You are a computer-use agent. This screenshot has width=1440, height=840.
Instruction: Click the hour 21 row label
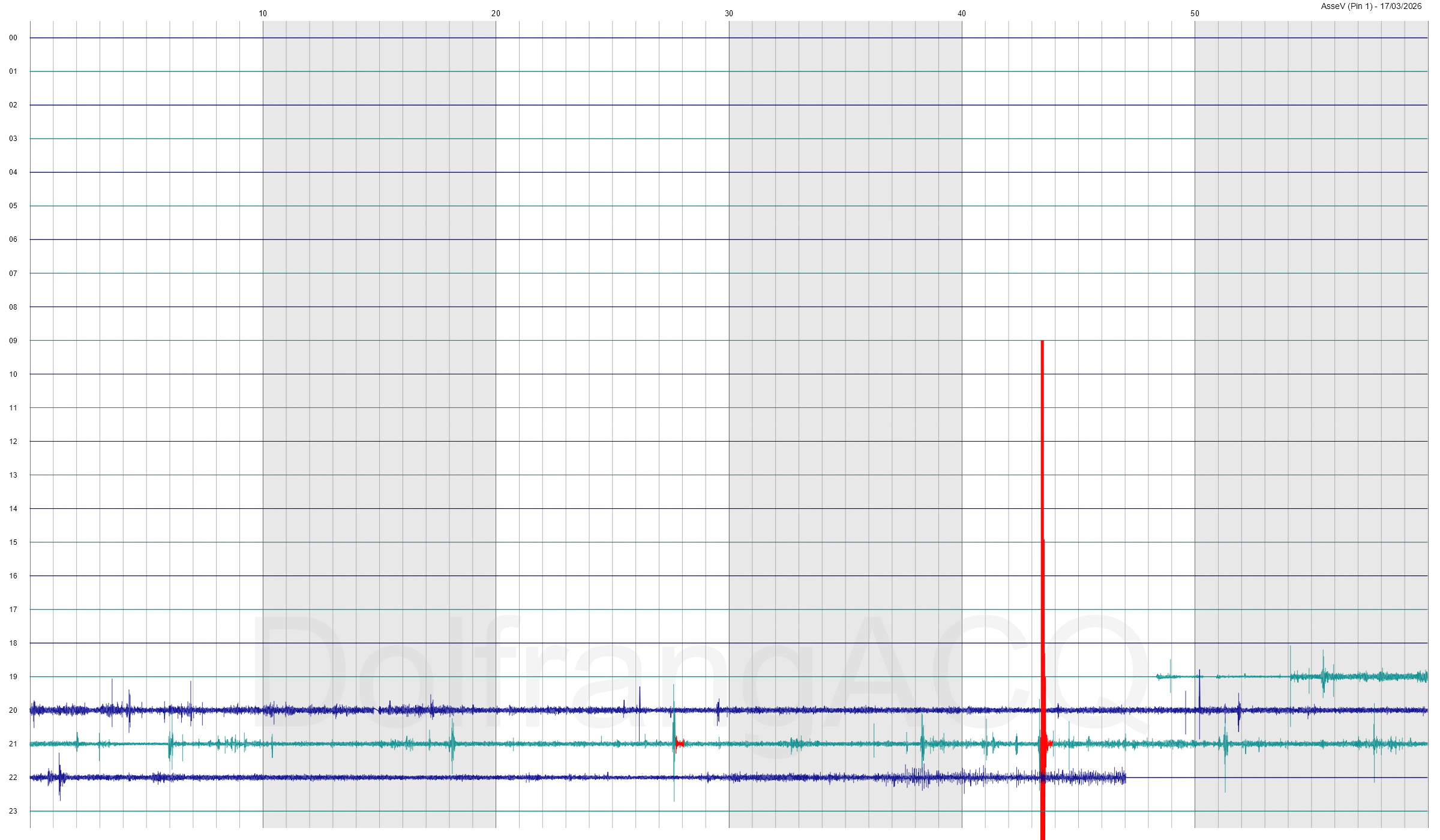pyautogui.click(x=13, y=744)
